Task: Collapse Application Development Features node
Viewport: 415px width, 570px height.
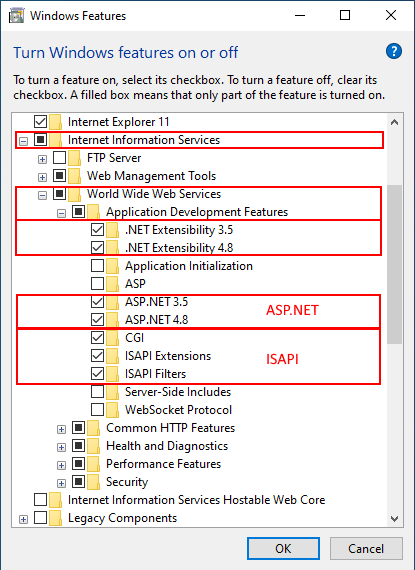Action: point(61,213)
